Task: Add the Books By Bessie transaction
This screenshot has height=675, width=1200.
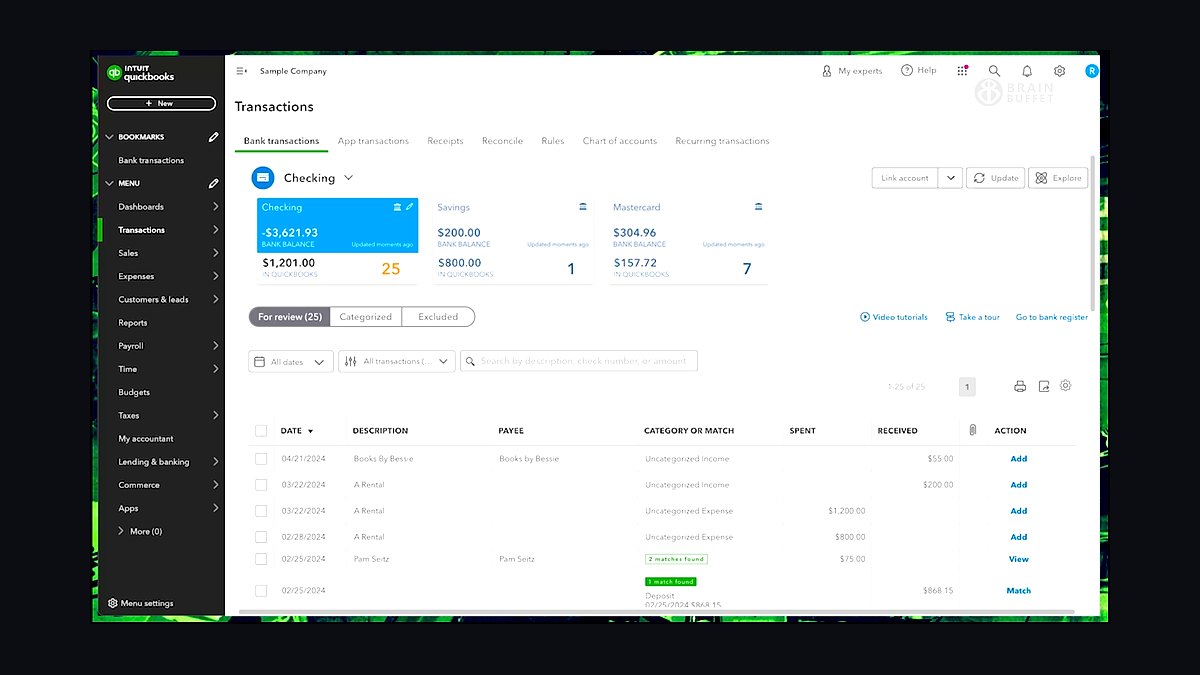Action: [1019, 459]
